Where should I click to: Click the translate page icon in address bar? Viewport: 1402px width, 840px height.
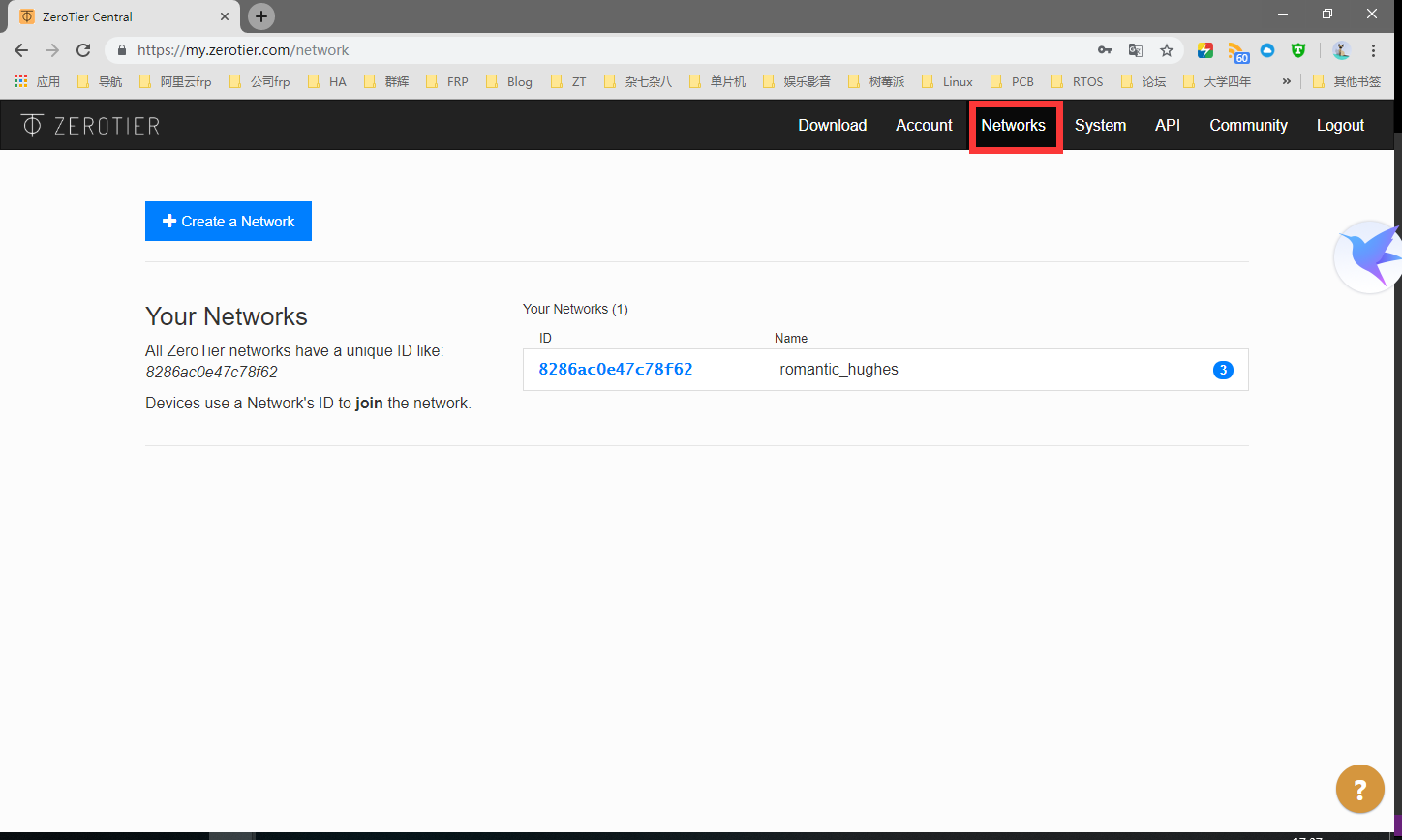point(1136,50)
